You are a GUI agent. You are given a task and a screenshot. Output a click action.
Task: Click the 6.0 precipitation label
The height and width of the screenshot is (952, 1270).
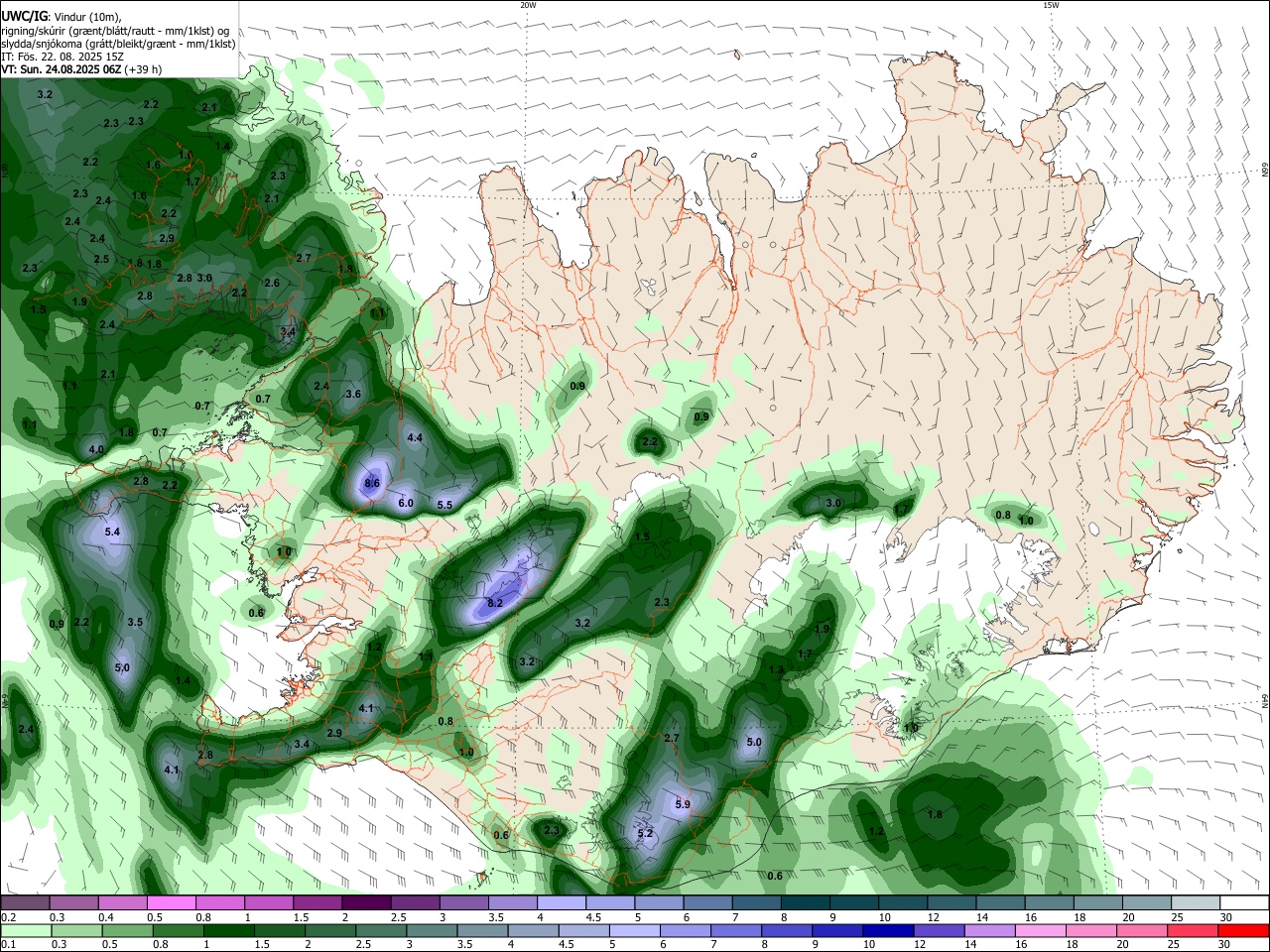point(406,503)
